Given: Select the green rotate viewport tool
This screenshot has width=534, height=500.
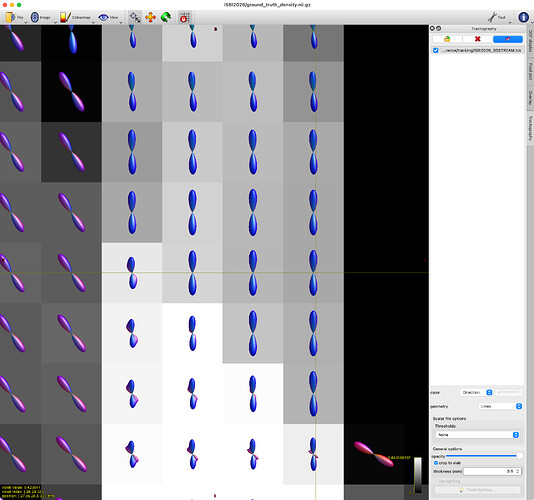Looking at the screenshot, I should tap(166, 17).
